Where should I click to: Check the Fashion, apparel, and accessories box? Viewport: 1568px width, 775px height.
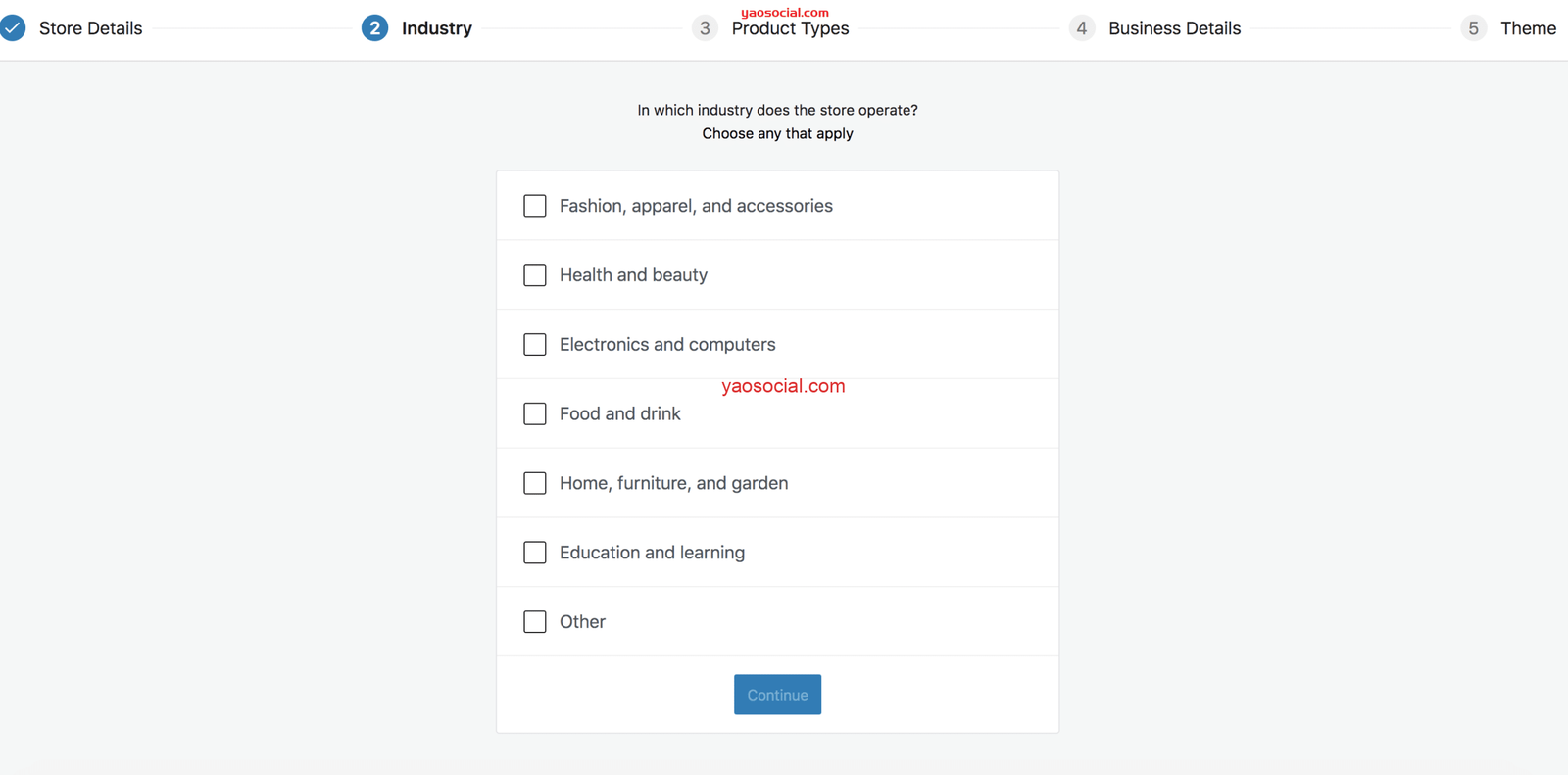(x=535, y=206)
